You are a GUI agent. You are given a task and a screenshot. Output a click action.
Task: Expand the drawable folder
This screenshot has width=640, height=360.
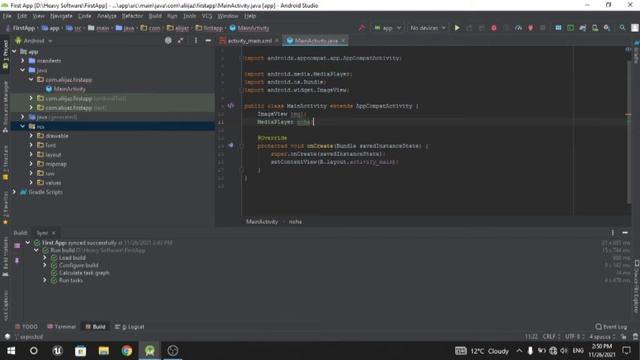click(31, 136)
